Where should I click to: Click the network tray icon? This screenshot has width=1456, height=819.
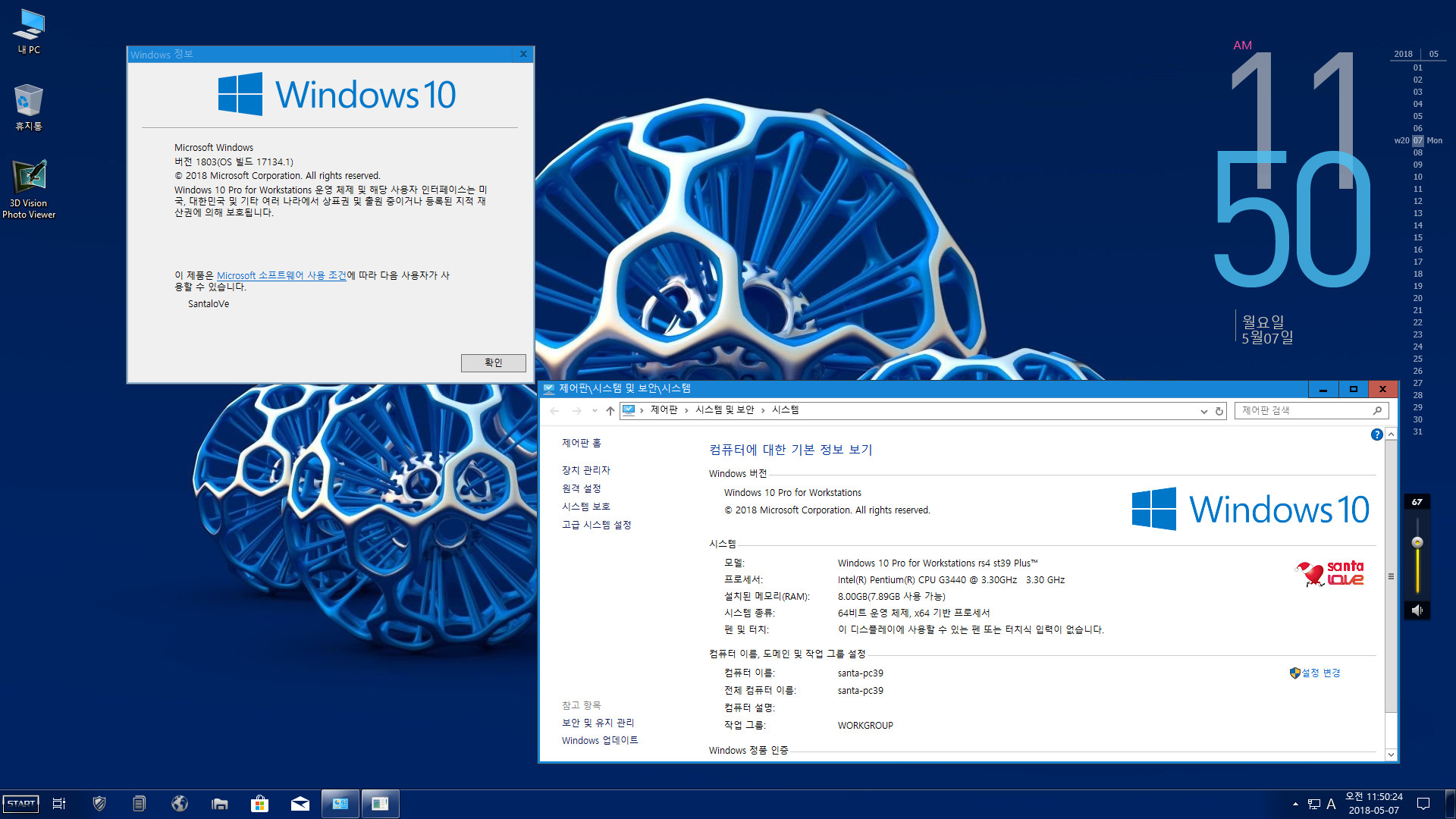[x=1314, y=804]
